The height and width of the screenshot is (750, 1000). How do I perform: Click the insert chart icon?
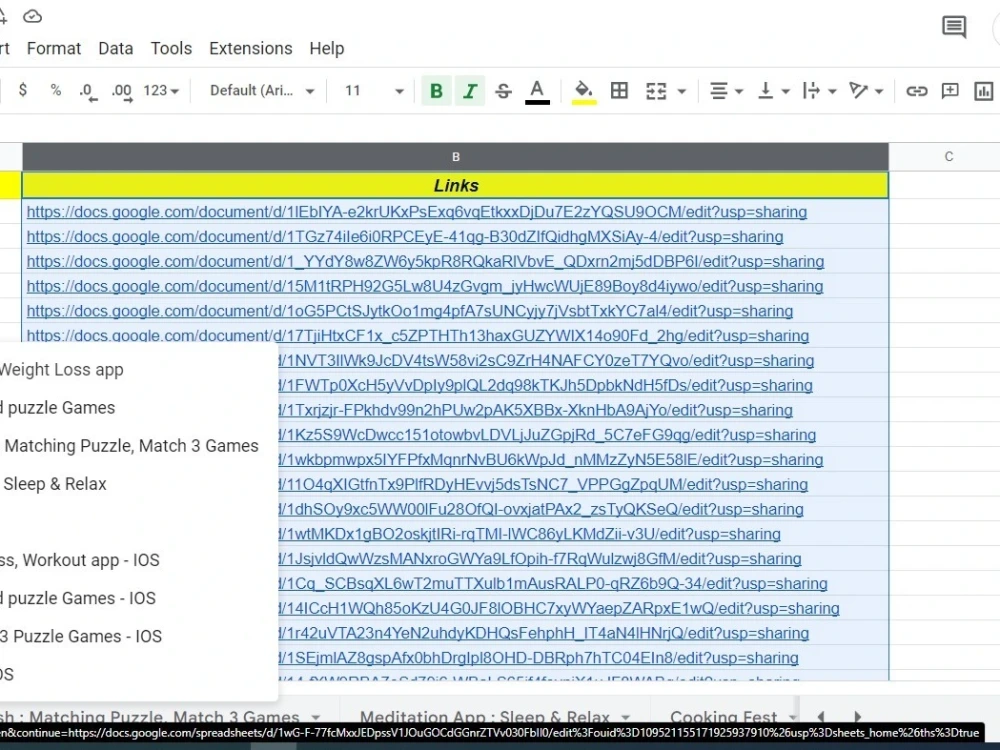pos(983,91)
